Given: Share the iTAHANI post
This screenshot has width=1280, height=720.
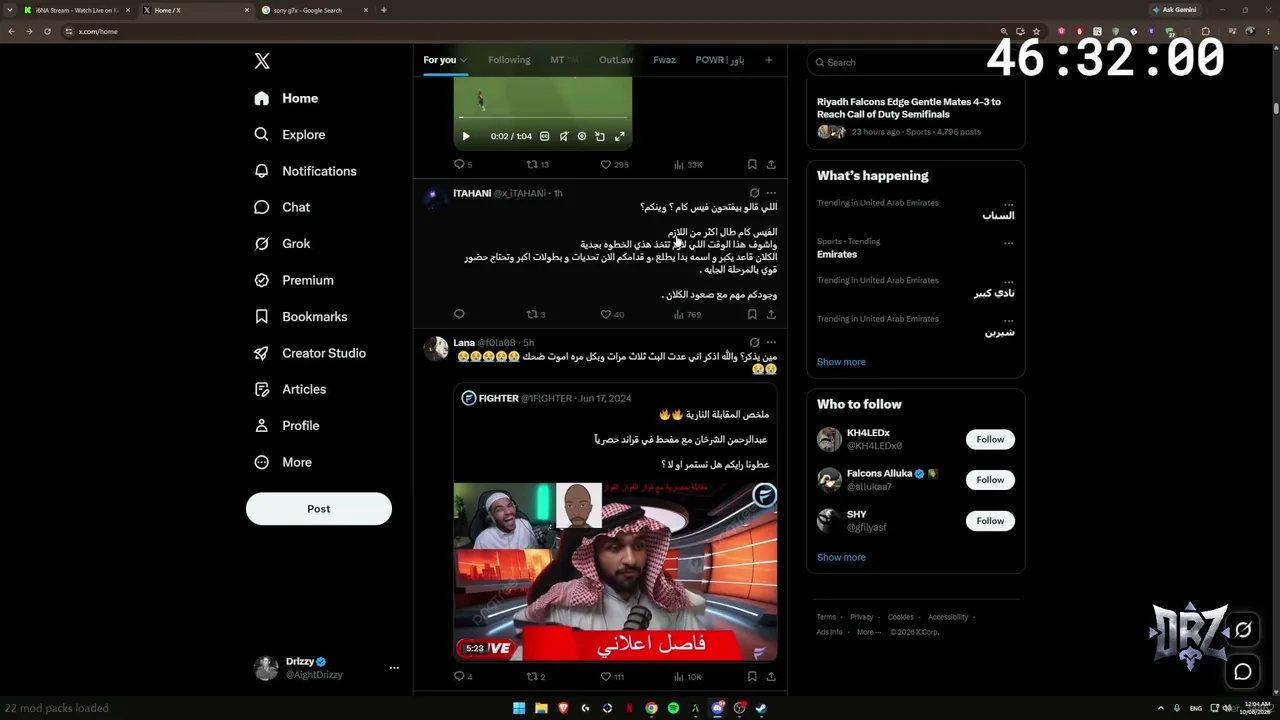Looking at the screenshot, I should 771,314.
